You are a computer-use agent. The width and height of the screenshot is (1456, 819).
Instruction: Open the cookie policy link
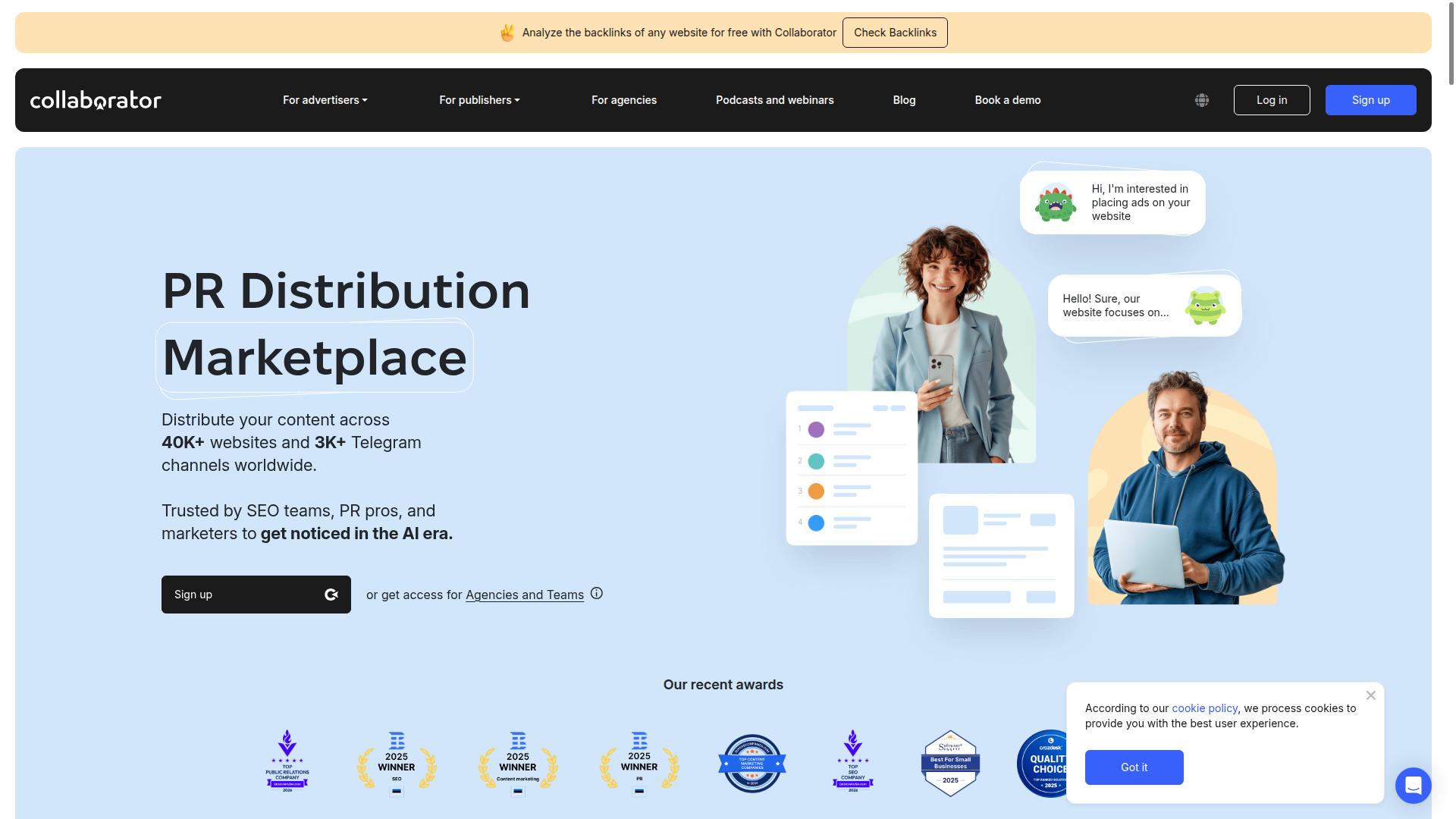1204,708
